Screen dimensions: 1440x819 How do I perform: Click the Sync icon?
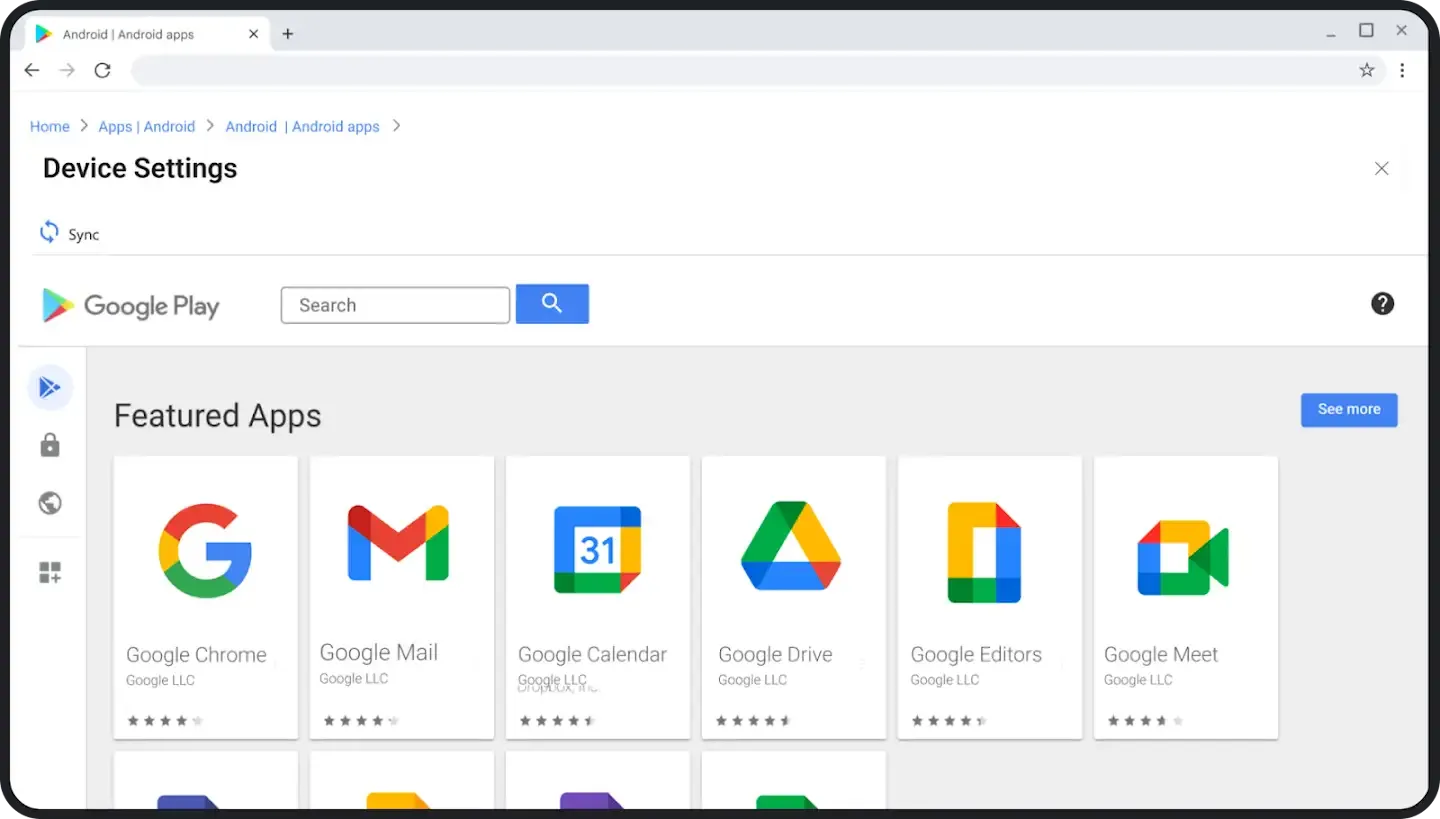pyautogui.click(x=49, y=231)
